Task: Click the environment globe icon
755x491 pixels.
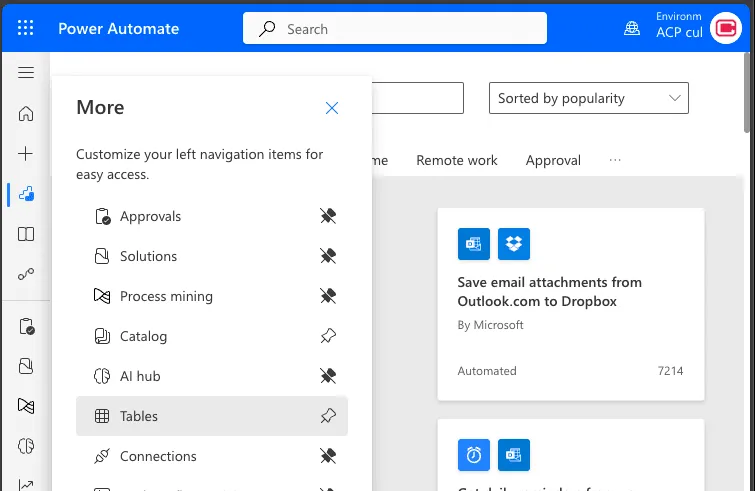Action: coord(632,28)
